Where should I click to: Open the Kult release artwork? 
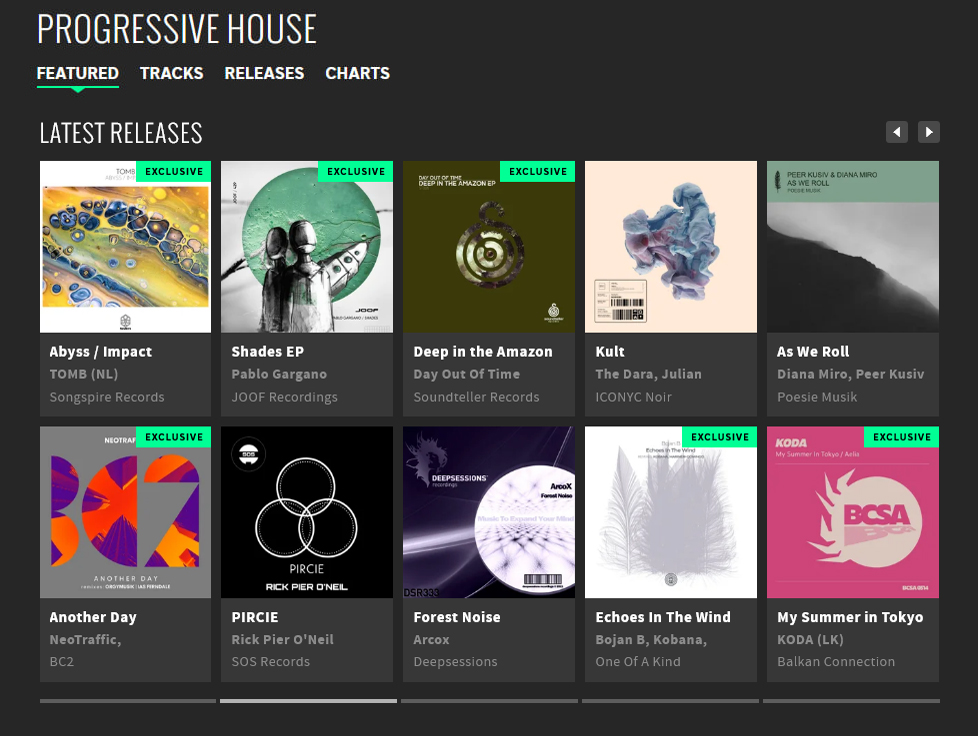671,247
